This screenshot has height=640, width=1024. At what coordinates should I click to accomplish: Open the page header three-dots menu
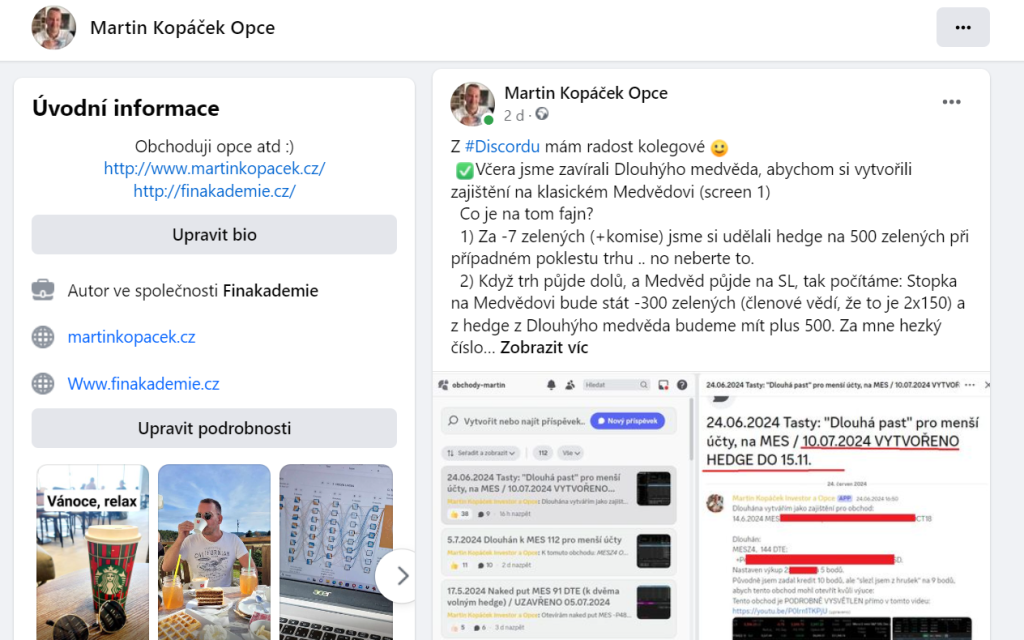(963, 27)
